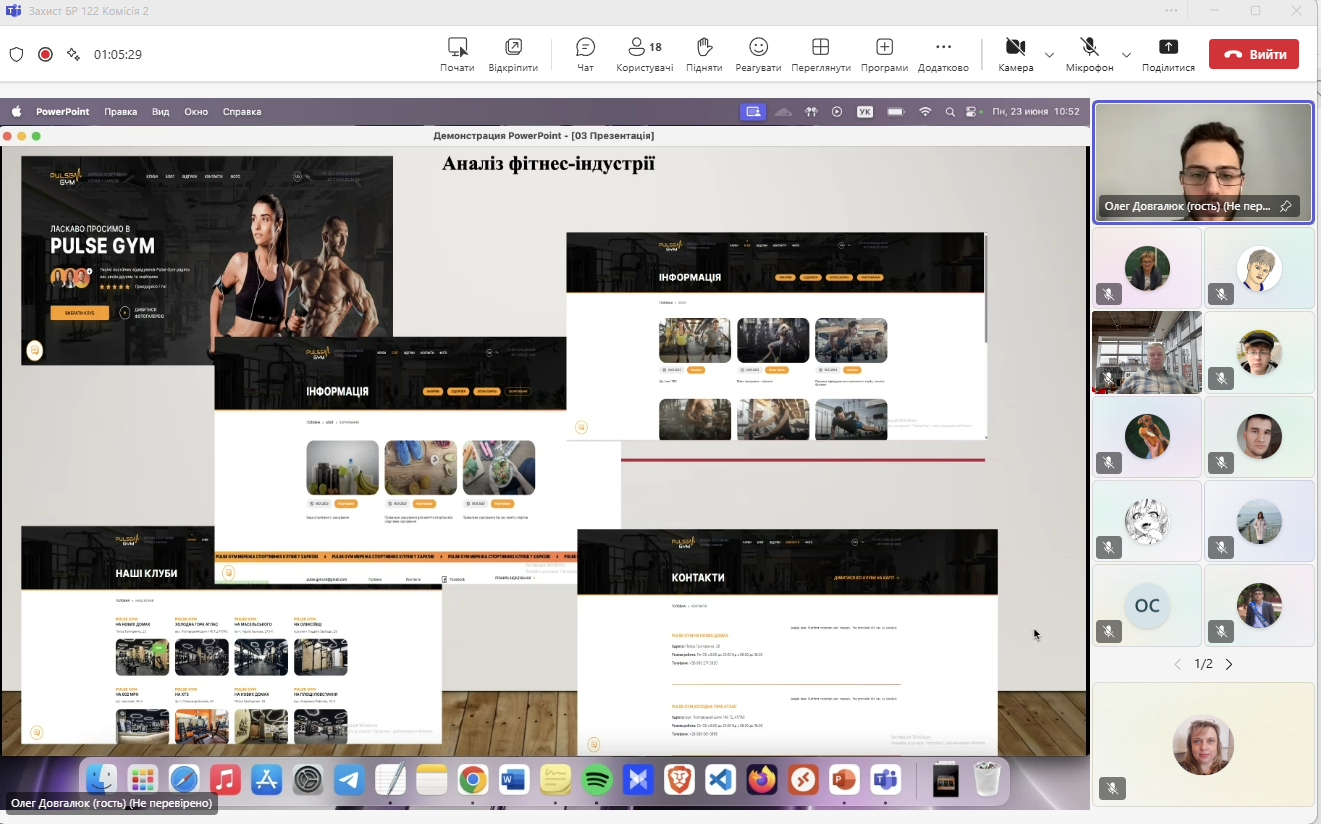The width and height of the screenshot is (1321, 824).
Task: Expand camera options dropdown arrow
Action: point(1049,55)
